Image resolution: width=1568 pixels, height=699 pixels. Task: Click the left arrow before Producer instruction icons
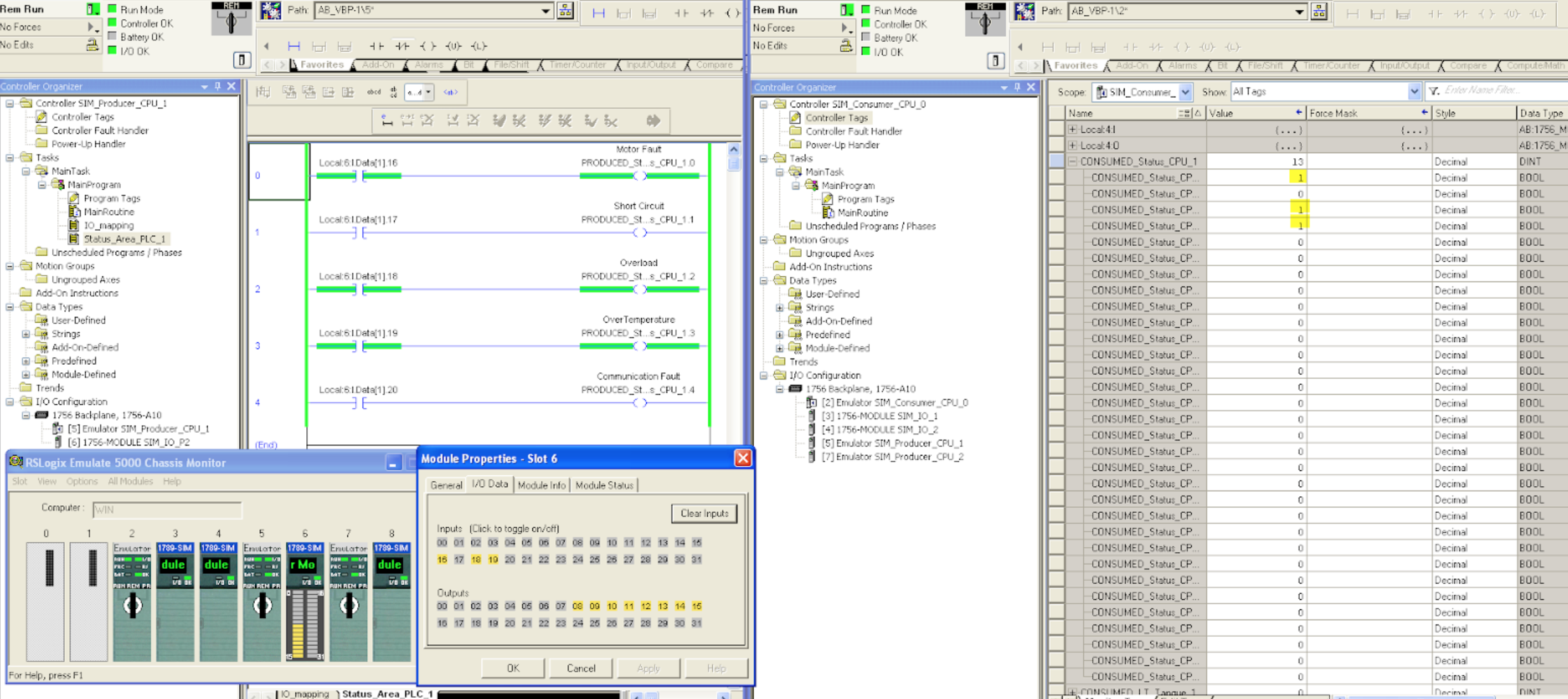point(267,46)
